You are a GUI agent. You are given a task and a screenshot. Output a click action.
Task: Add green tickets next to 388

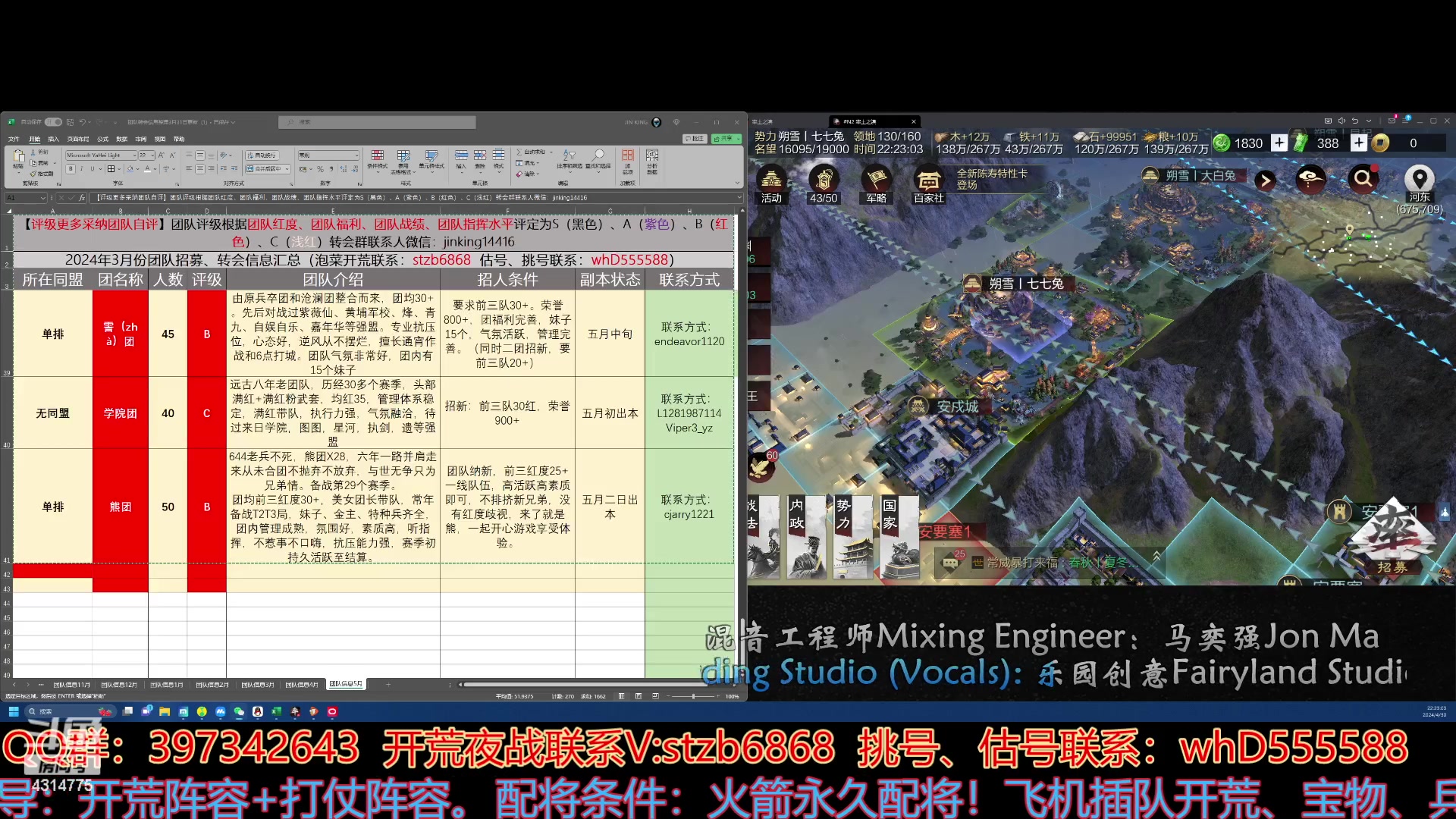(1359, 143)
